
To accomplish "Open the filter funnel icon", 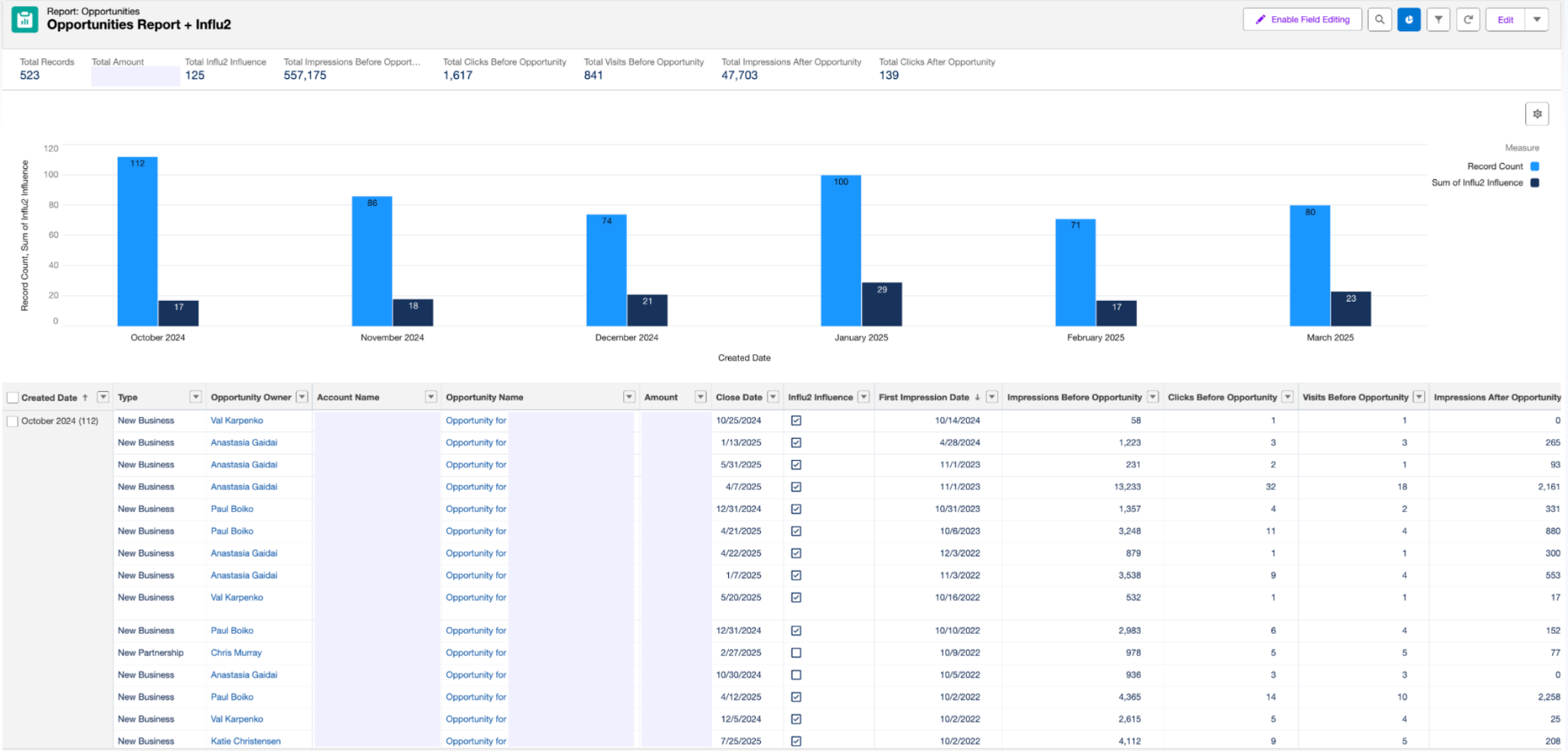I will [x=1439, y=20].
